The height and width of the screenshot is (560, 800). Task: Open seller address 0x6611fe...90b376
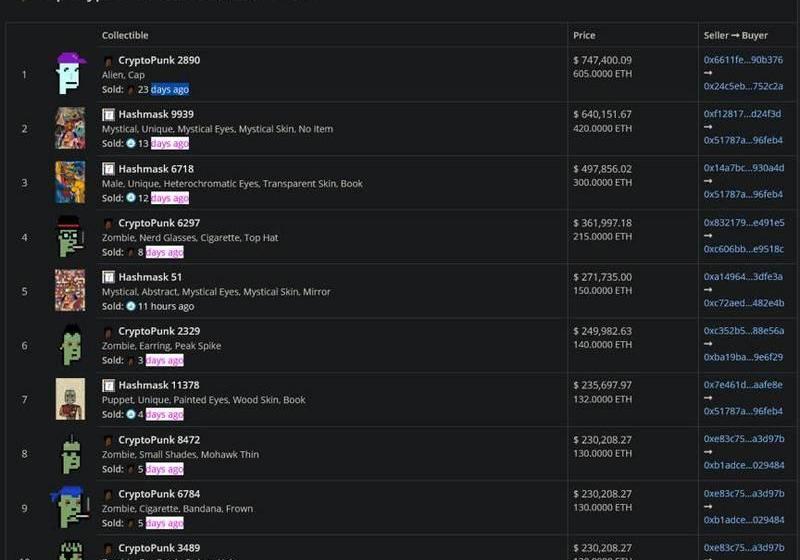pyautogui.click(x=743, y=60)
